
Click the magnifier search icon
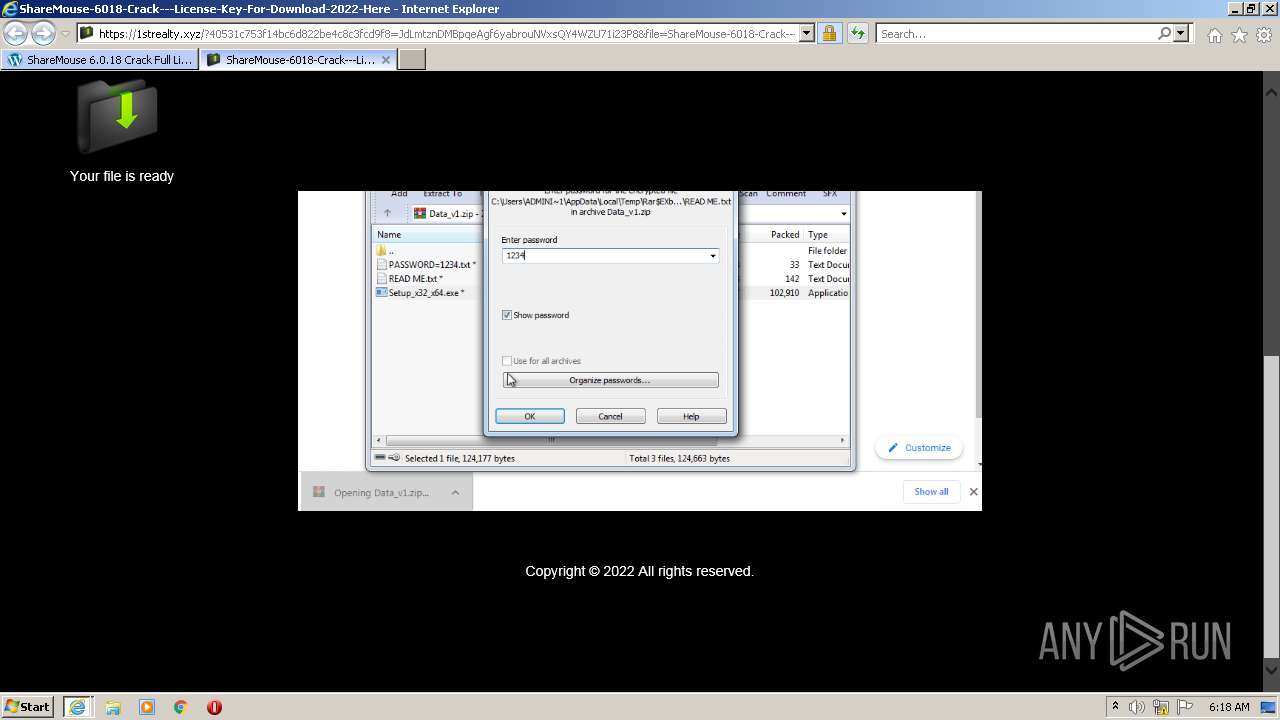1164,34
